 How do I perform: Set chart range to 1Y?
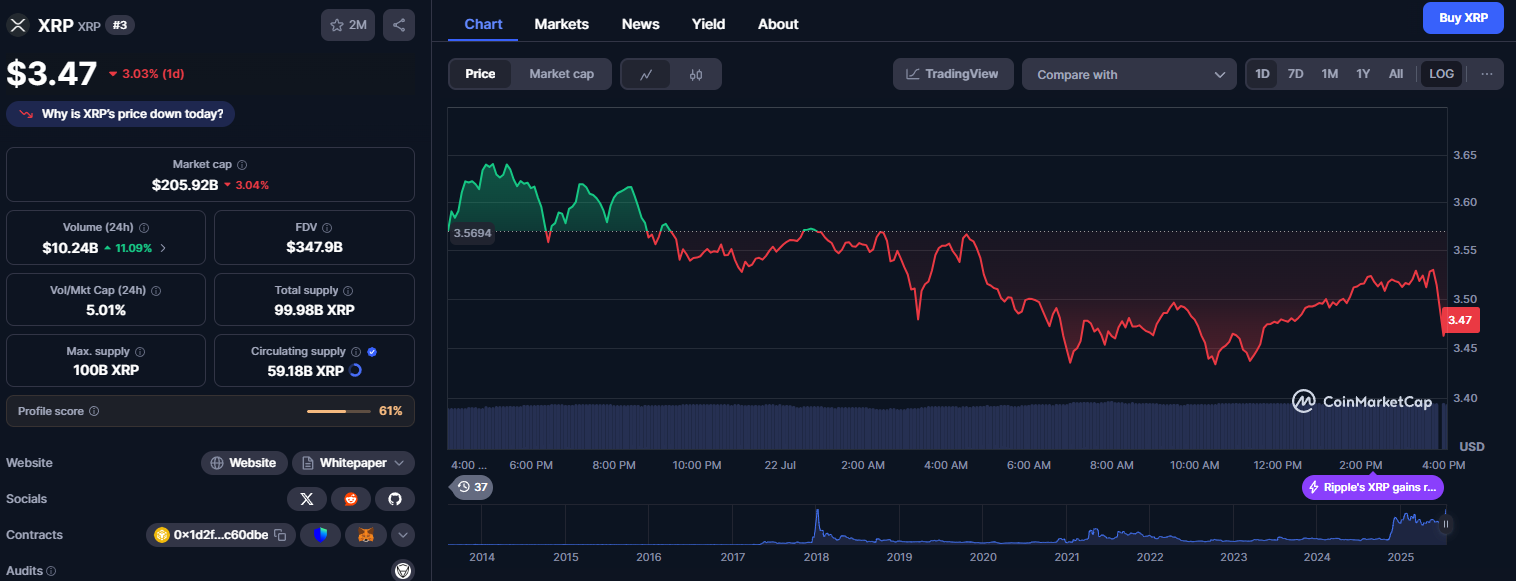click(x=1363, y=74)
